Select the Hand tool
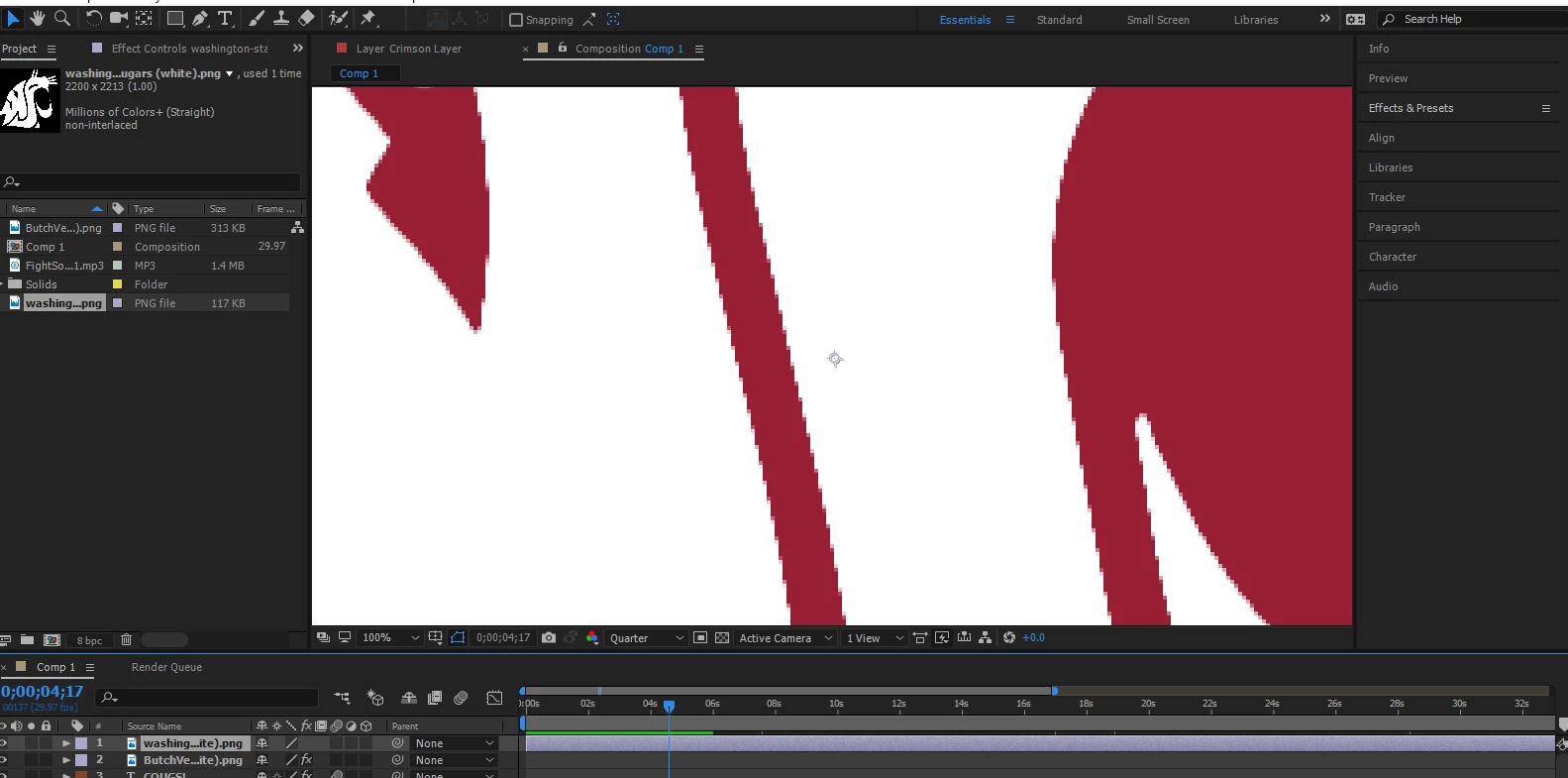Image resolution: width=1568 pixels, height=778 pixels. (x=38, y=18)
